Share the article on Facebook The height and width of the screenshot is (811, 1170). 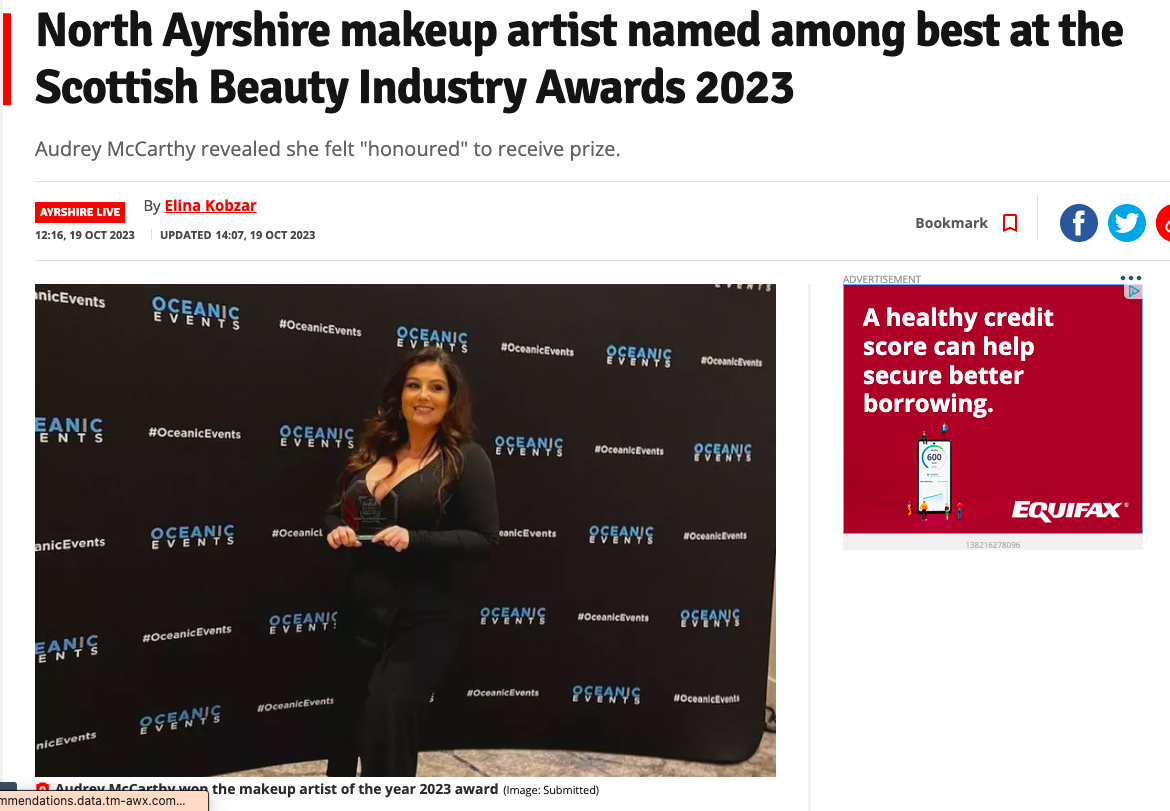coord(1078,223)
